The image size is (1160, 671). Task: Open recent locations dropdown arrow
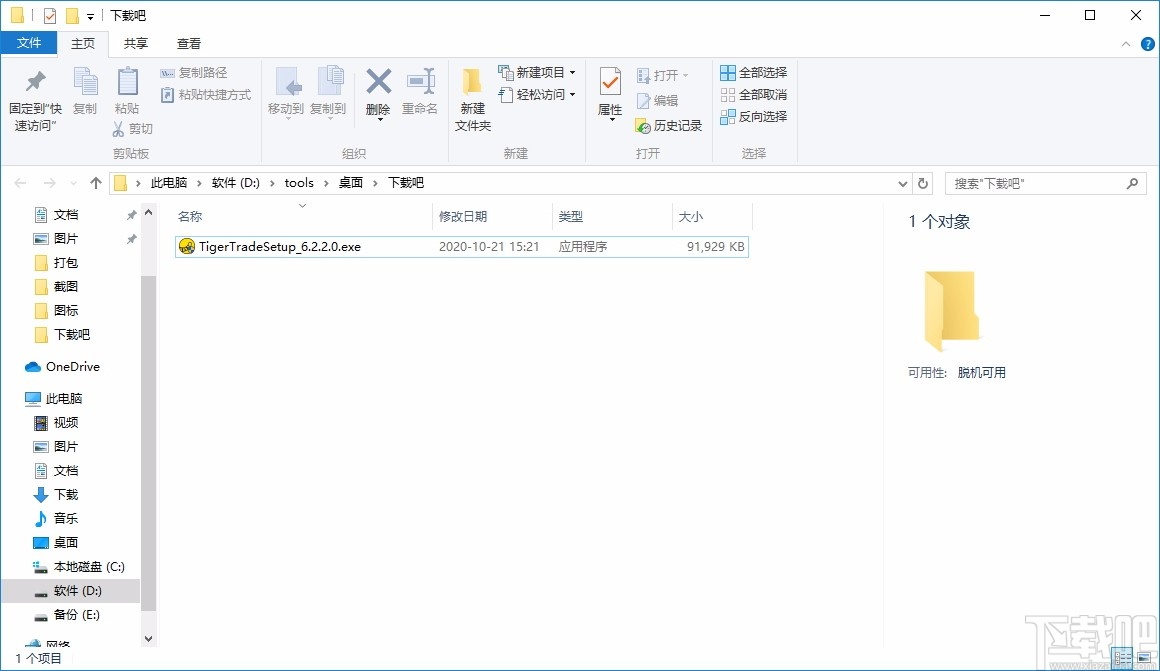(x=73, y=183)
